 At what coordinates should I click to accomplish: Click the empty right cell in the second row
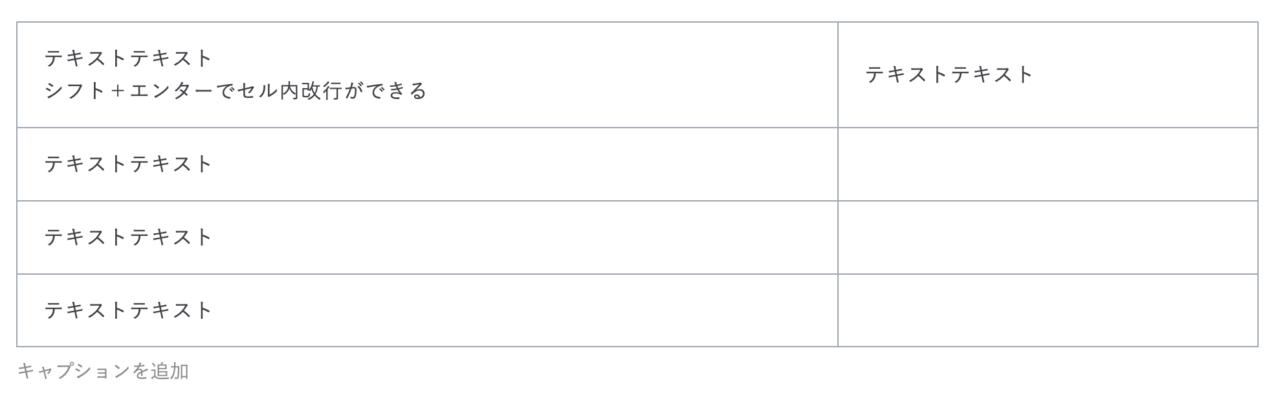(1048, 164)
